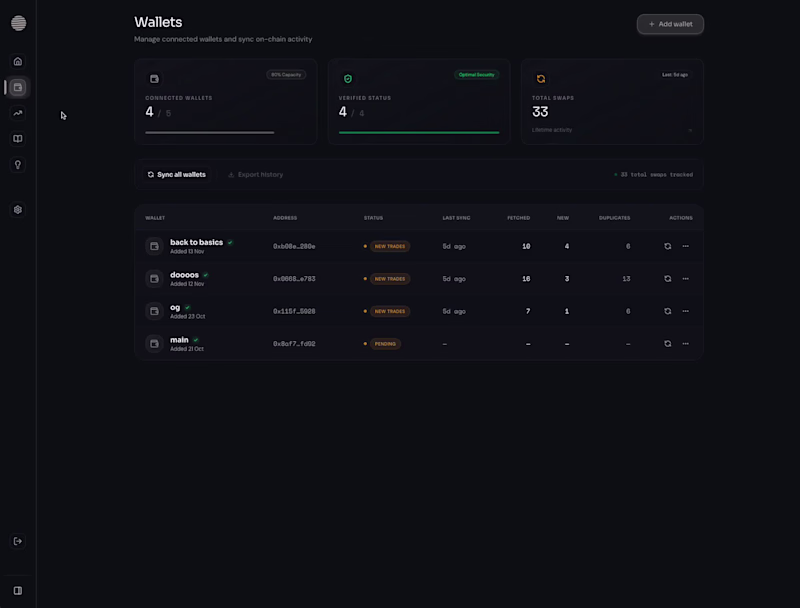Click the Wallet column header
This screenshot has height=608, width=800.
pos(155,218)
